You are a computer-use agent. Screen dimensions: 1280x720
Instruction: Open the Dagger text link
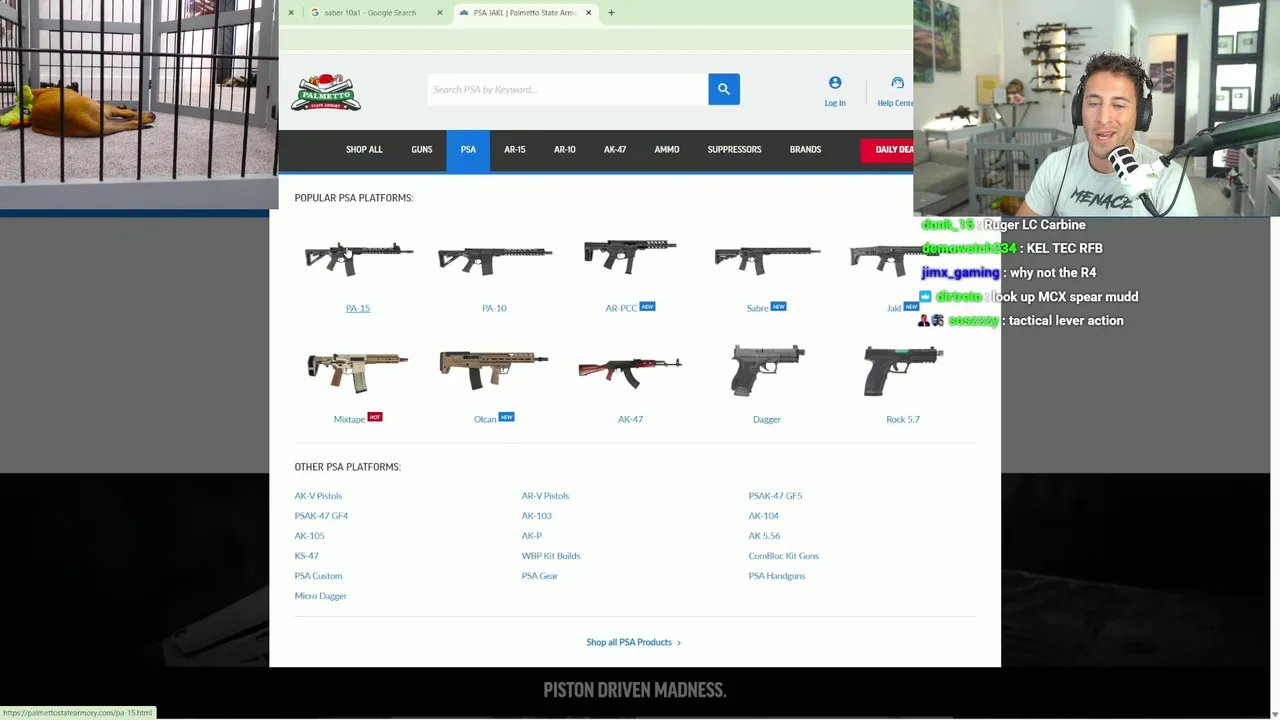[x=767, y=419]
